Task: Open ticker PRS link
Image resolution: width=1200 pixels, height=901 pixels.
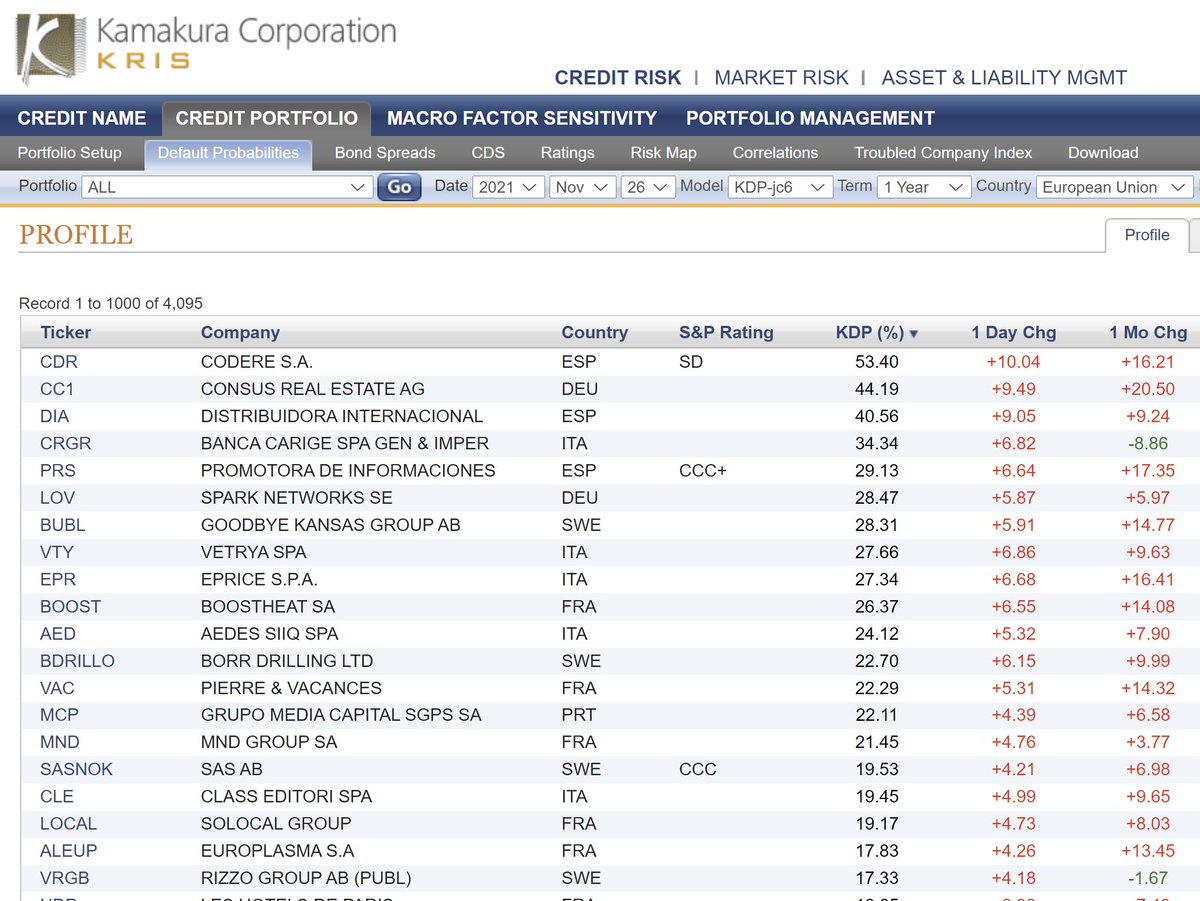Action: pos(57,470)
